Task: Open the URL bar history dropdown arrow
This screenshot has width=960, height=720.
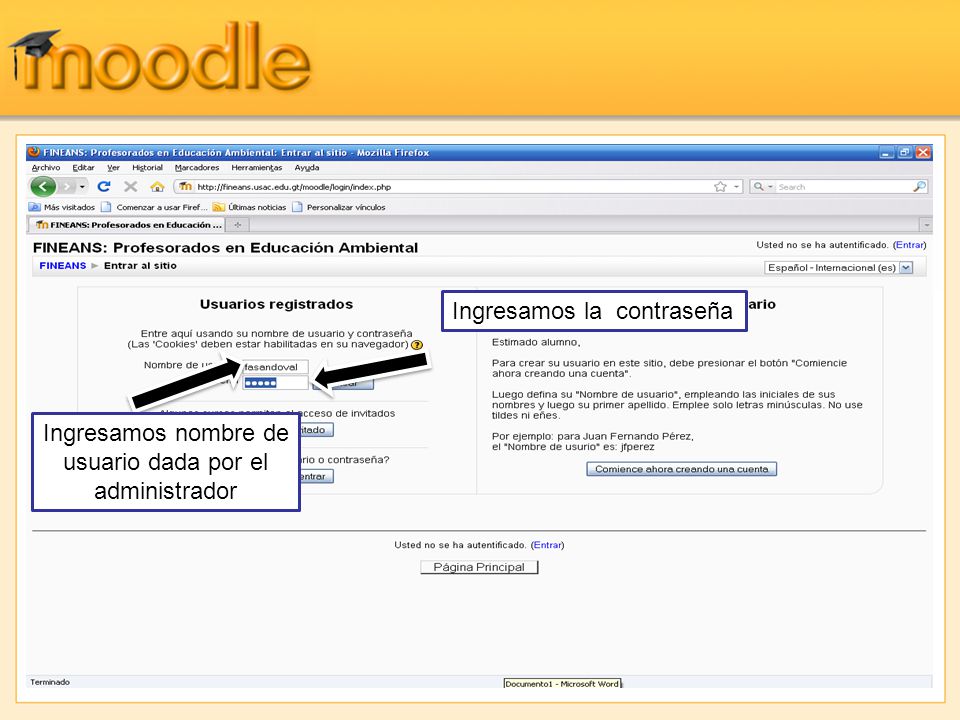Action: [737, 187]
